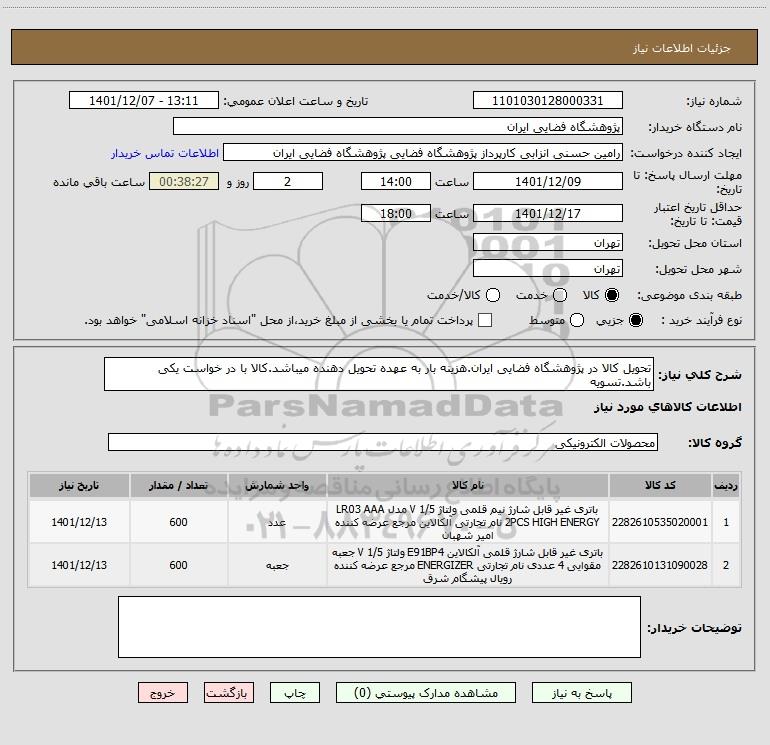Screen dimensions: 770x745
Task: Select the کالا/خدمت radio button
Action: tap(493, 295)
